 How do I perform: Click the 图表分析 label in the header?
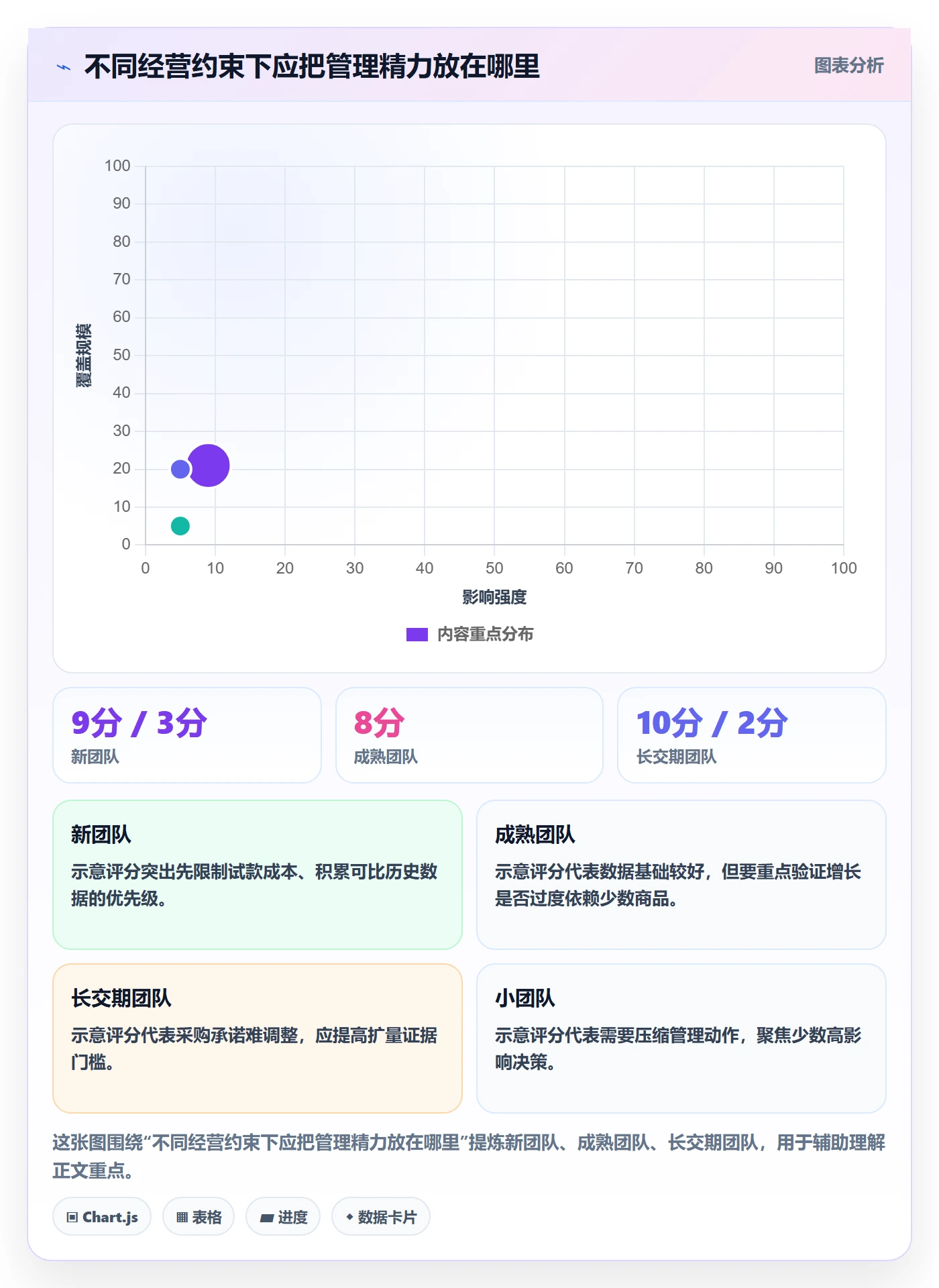click(848, 66)
